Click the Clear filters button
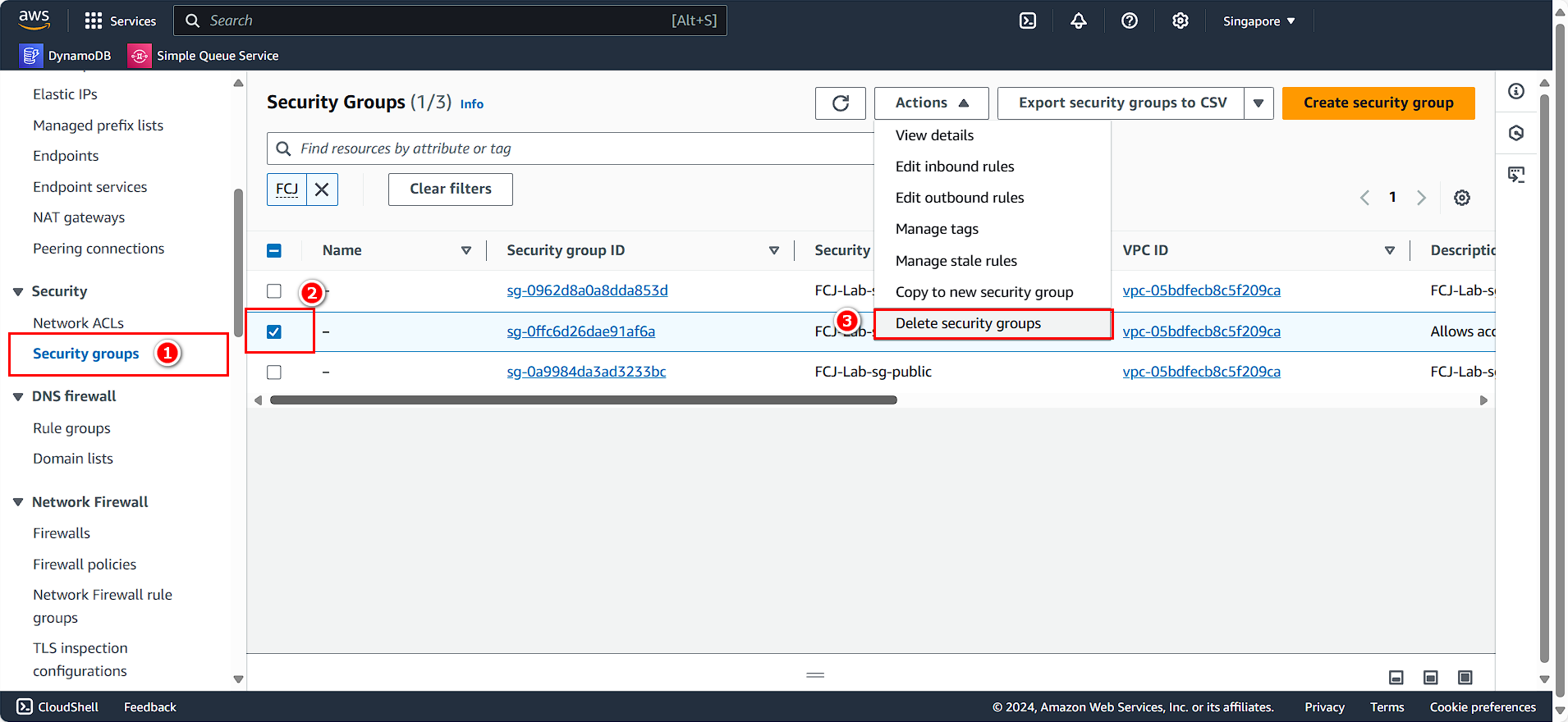The image size is (1568, 722). 451,190
